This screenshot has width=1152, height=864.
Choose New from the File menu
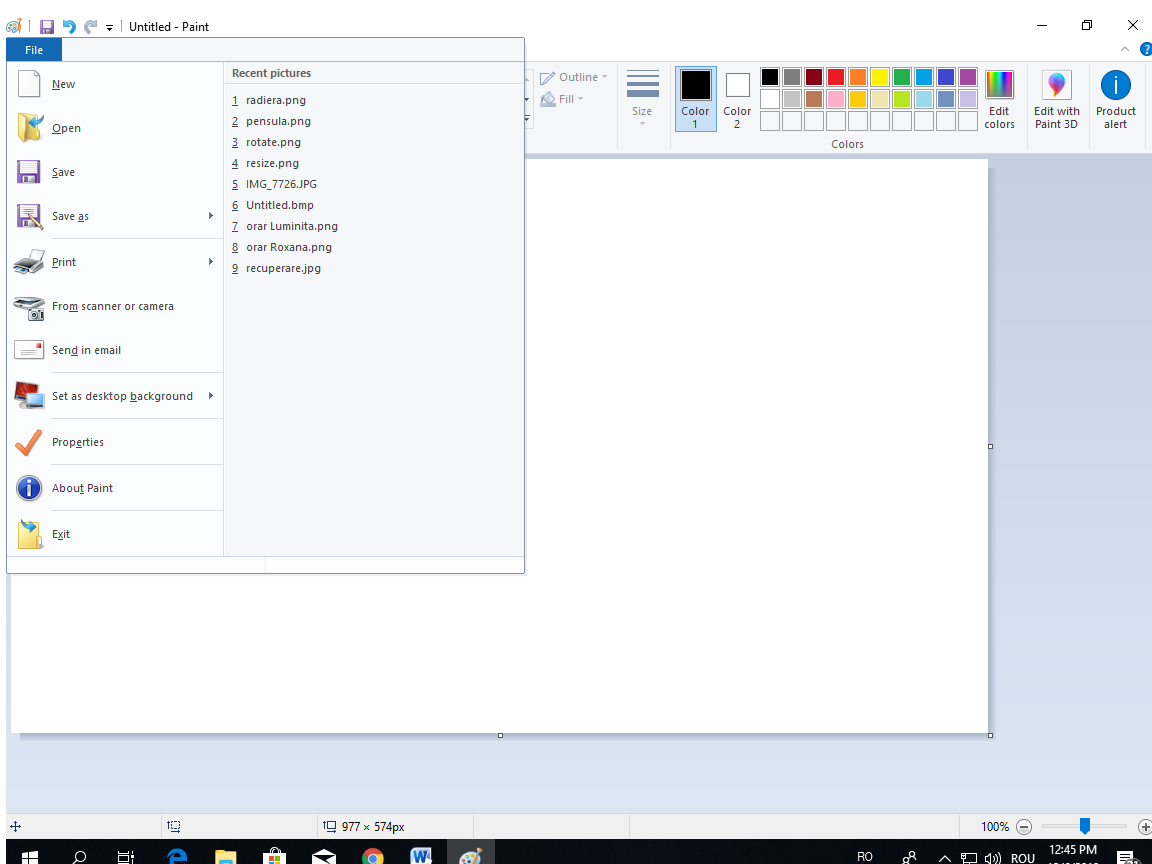click(64, 85)
